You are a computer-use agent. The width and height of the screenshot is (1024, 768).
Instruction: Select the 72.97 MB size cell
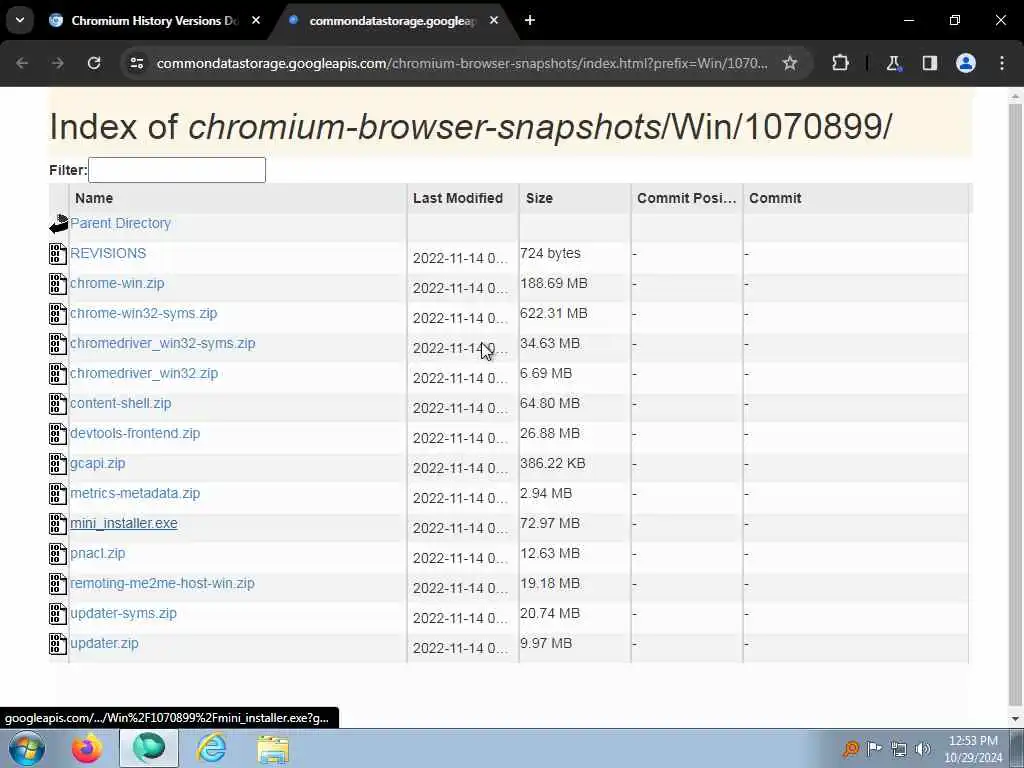[x=550, y=524]
